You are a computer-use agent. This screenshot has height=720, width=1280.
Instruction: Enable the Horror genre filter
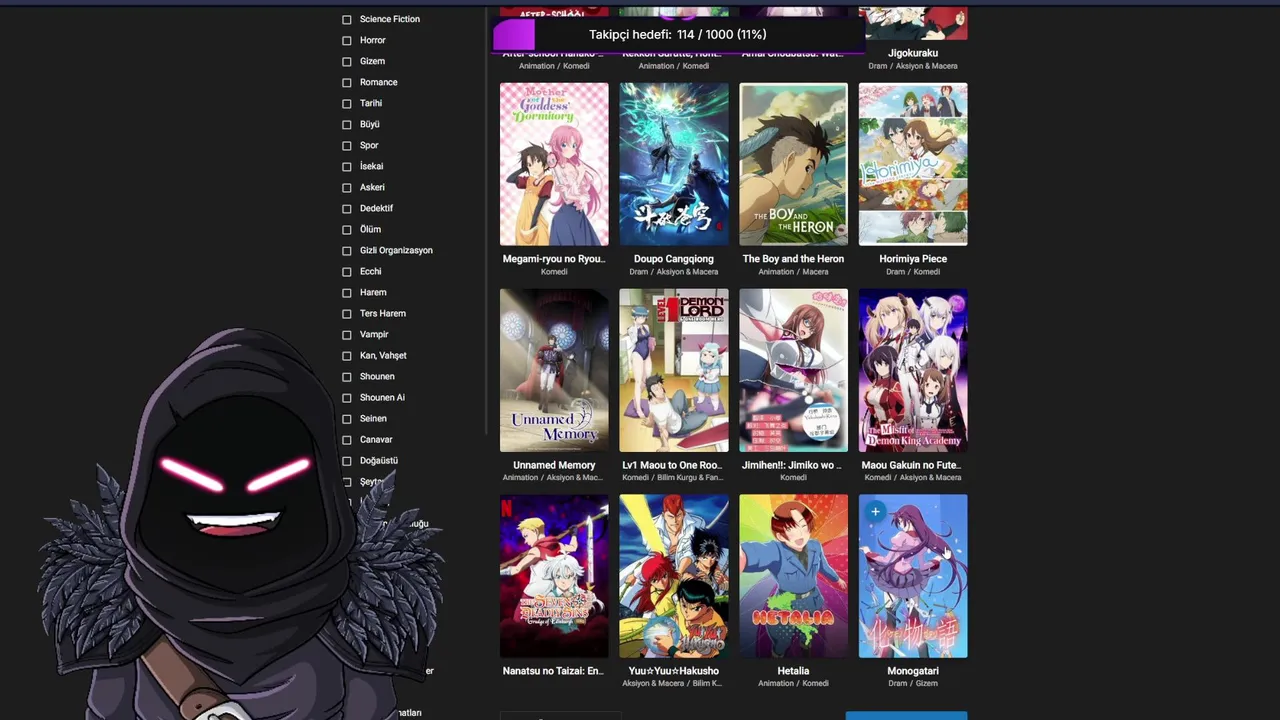(x=347, y=40)
